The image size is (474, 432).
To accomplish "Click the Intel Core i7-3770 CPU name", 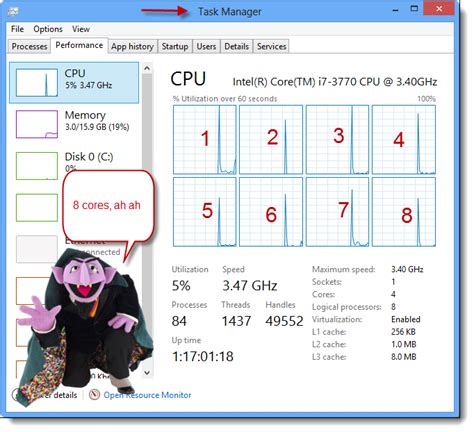I will coord(335,82).
